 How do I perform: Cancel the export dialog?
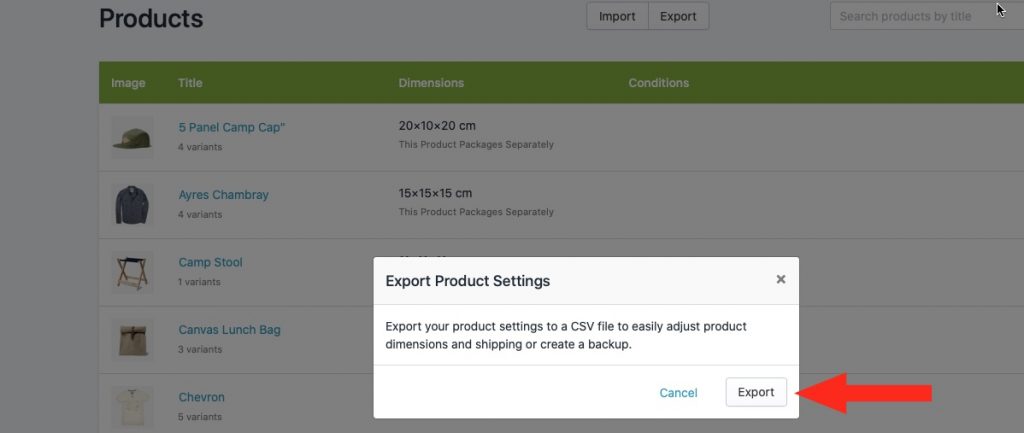[679, 393]
